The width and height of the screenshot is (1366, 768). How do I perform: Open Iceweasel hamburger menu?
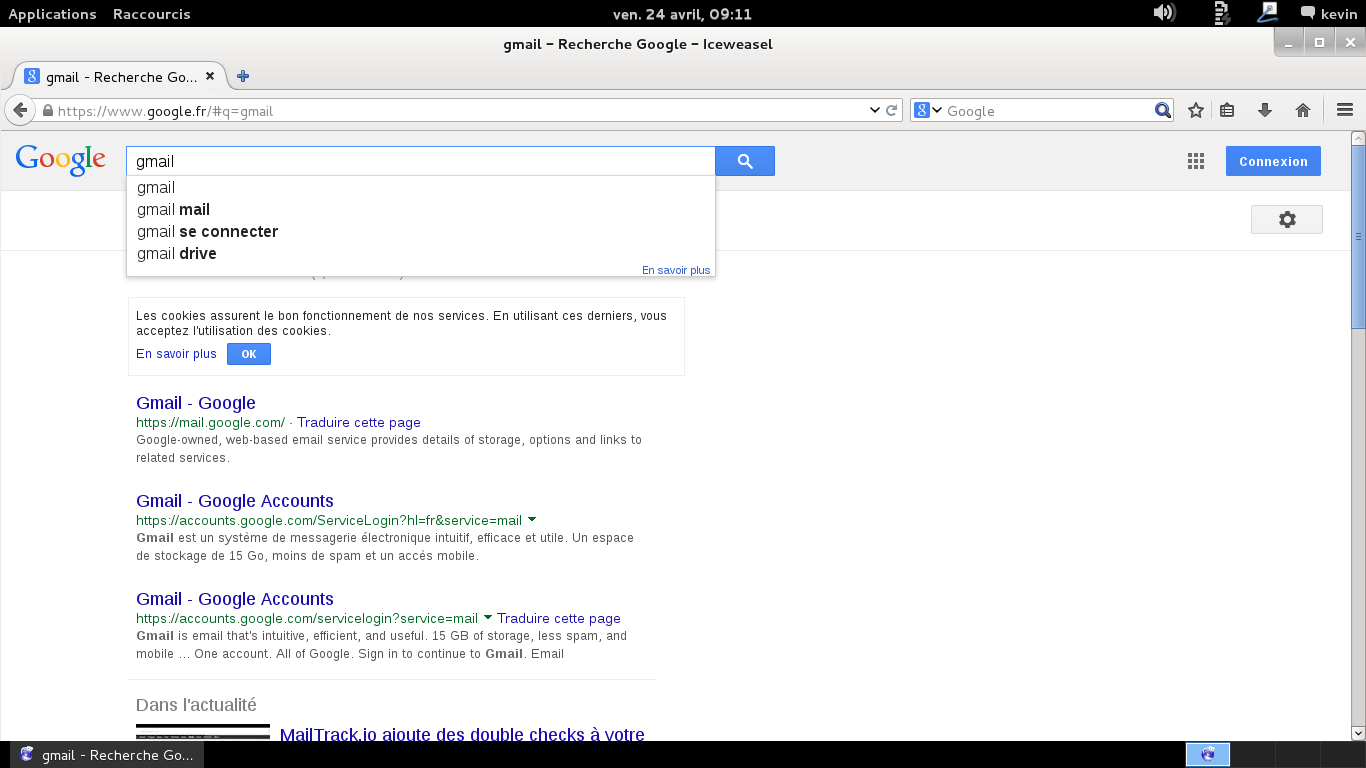[1345, 111]
